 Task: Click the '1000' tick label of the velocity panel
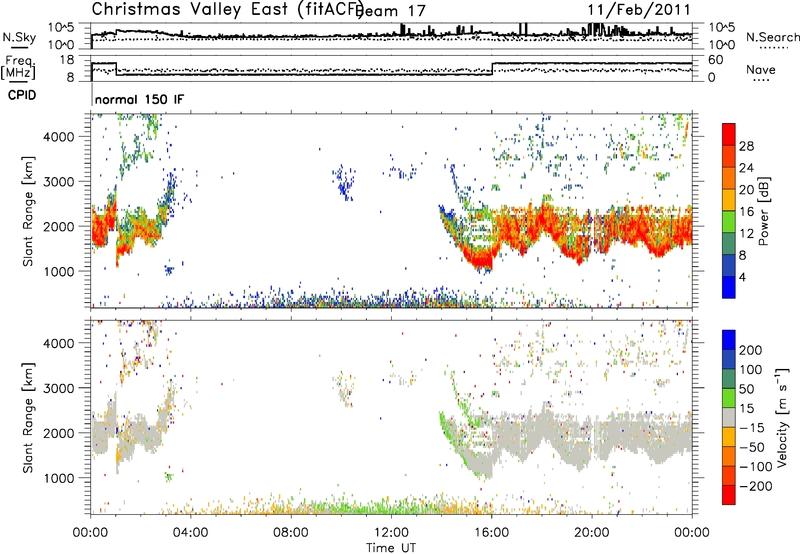coord(59,478)
